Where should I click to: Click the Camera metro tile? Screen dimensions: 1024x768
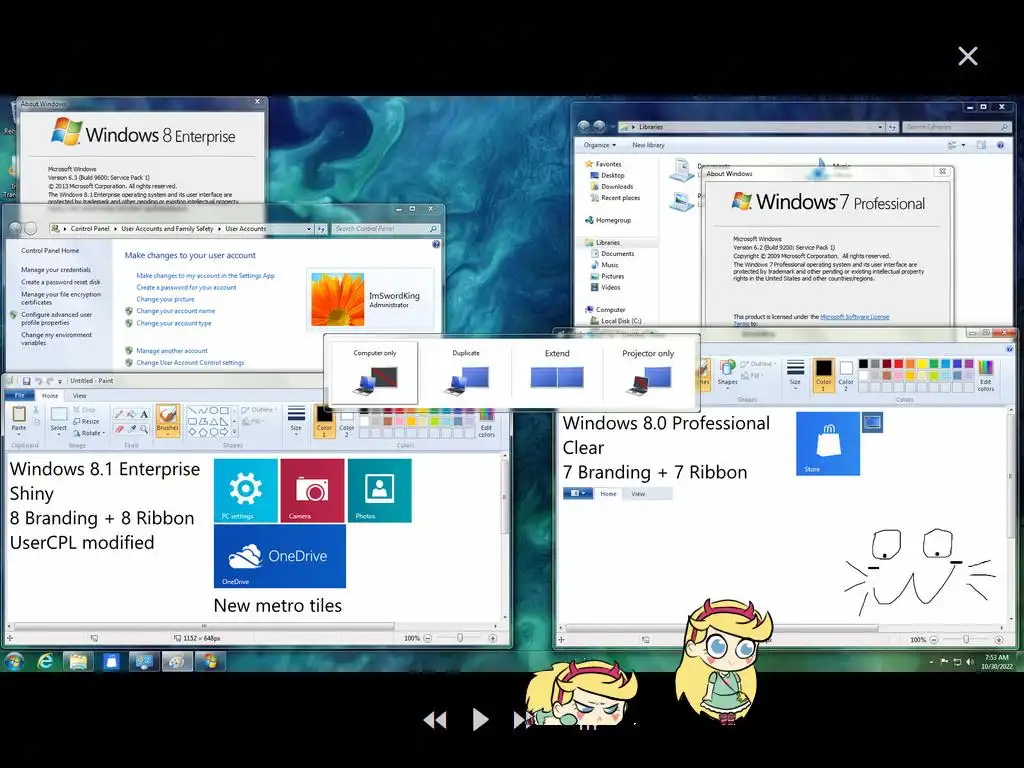312,490
